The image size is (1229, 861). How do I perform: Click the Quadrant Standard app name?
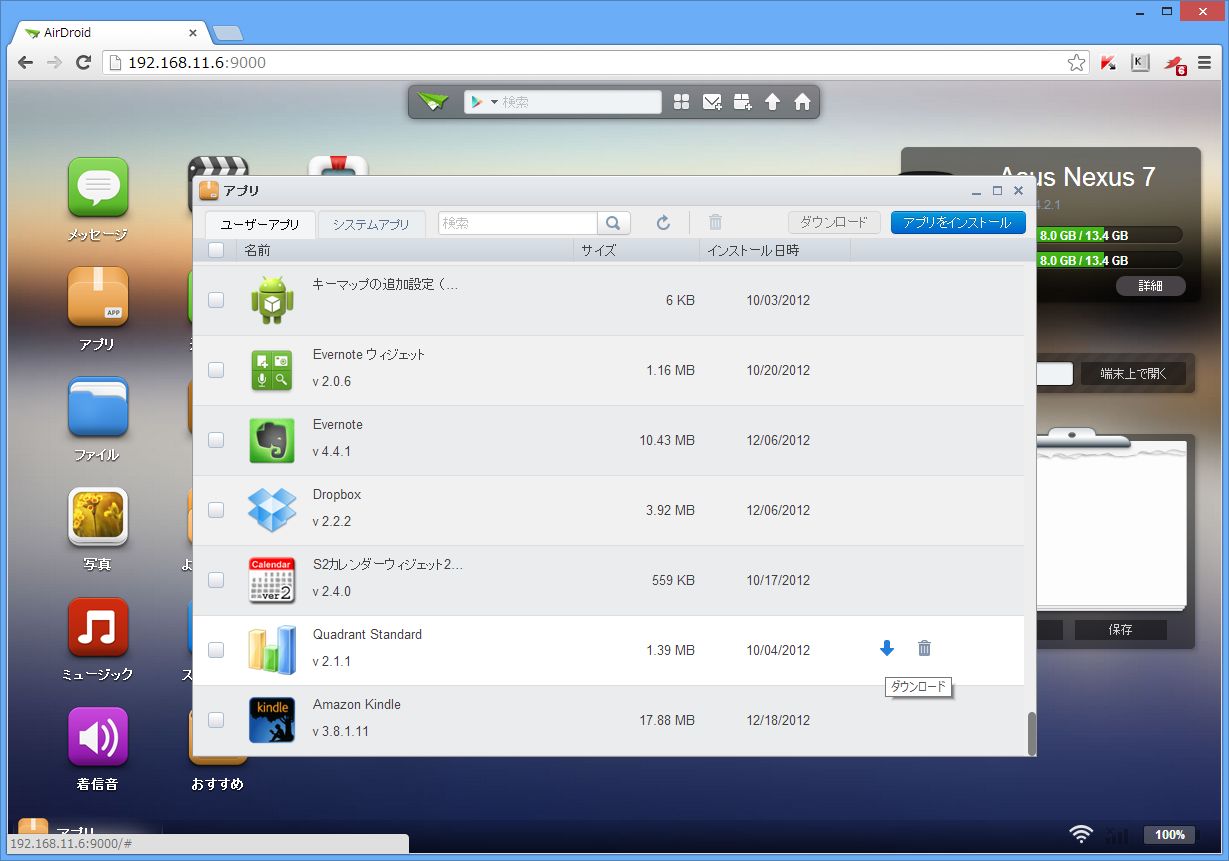click(367, 634)
